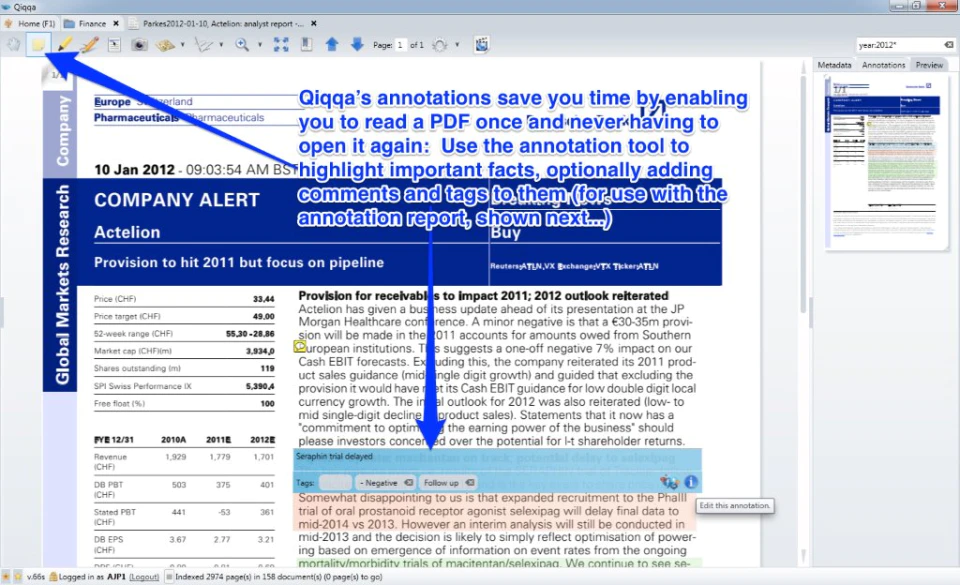Screen dimensions: 960x585
Task: Go to previous page with up arrow
Action: [332, 44]
